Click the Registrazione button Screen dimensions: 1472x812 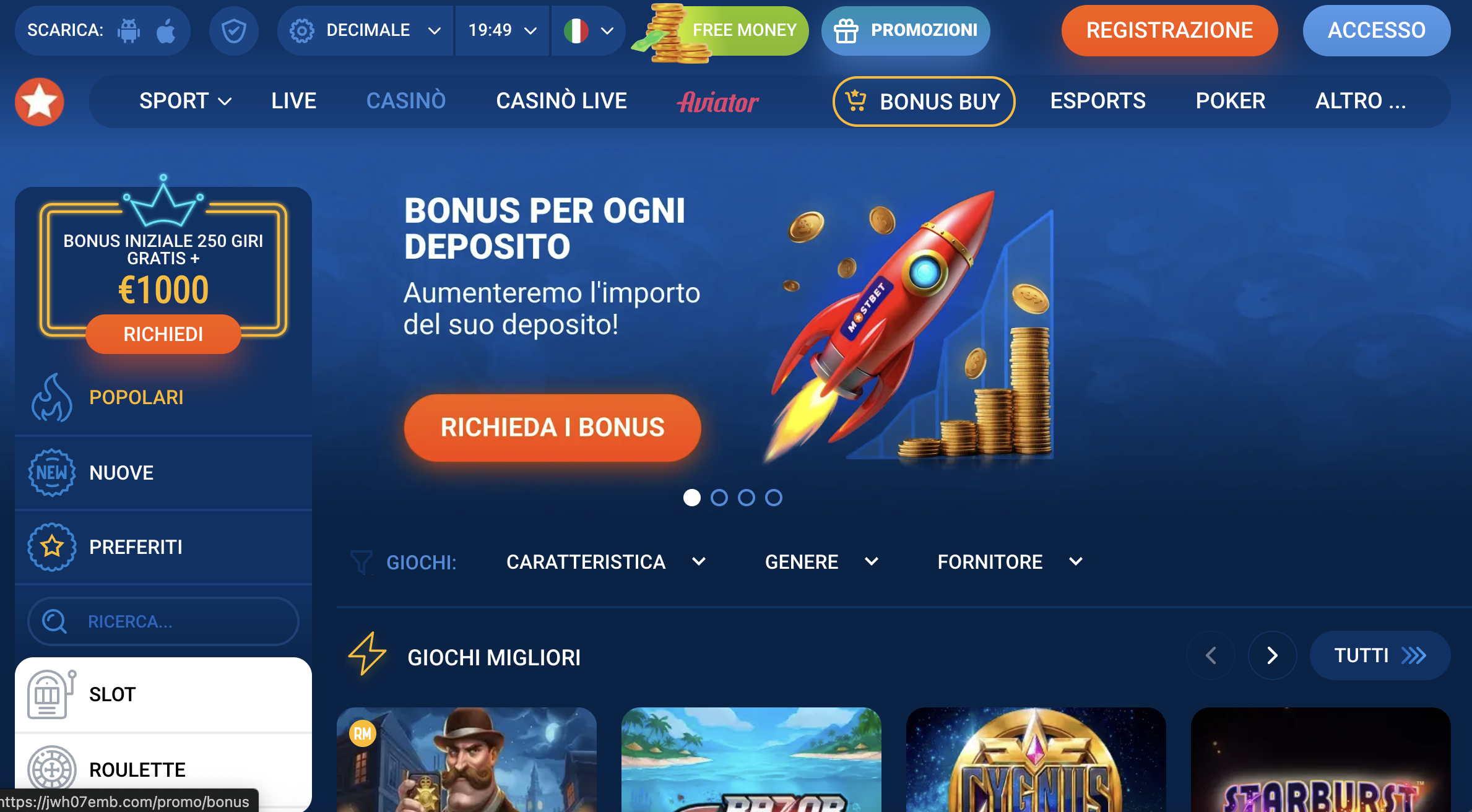(x=1169, y=30)
